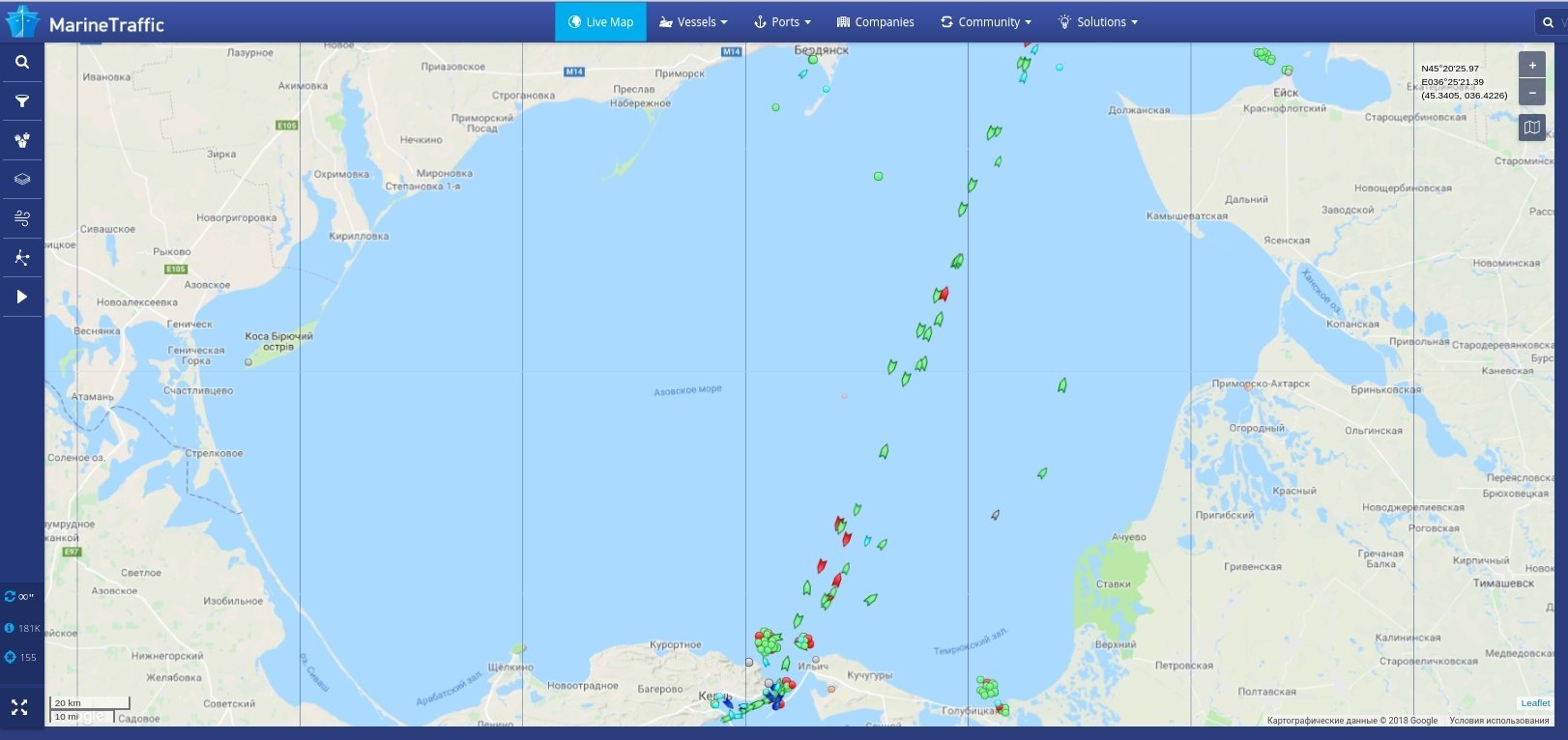Select green circle vessel southwest of Бердянск
Screen dimensions: 1568x740
point(775,107)
